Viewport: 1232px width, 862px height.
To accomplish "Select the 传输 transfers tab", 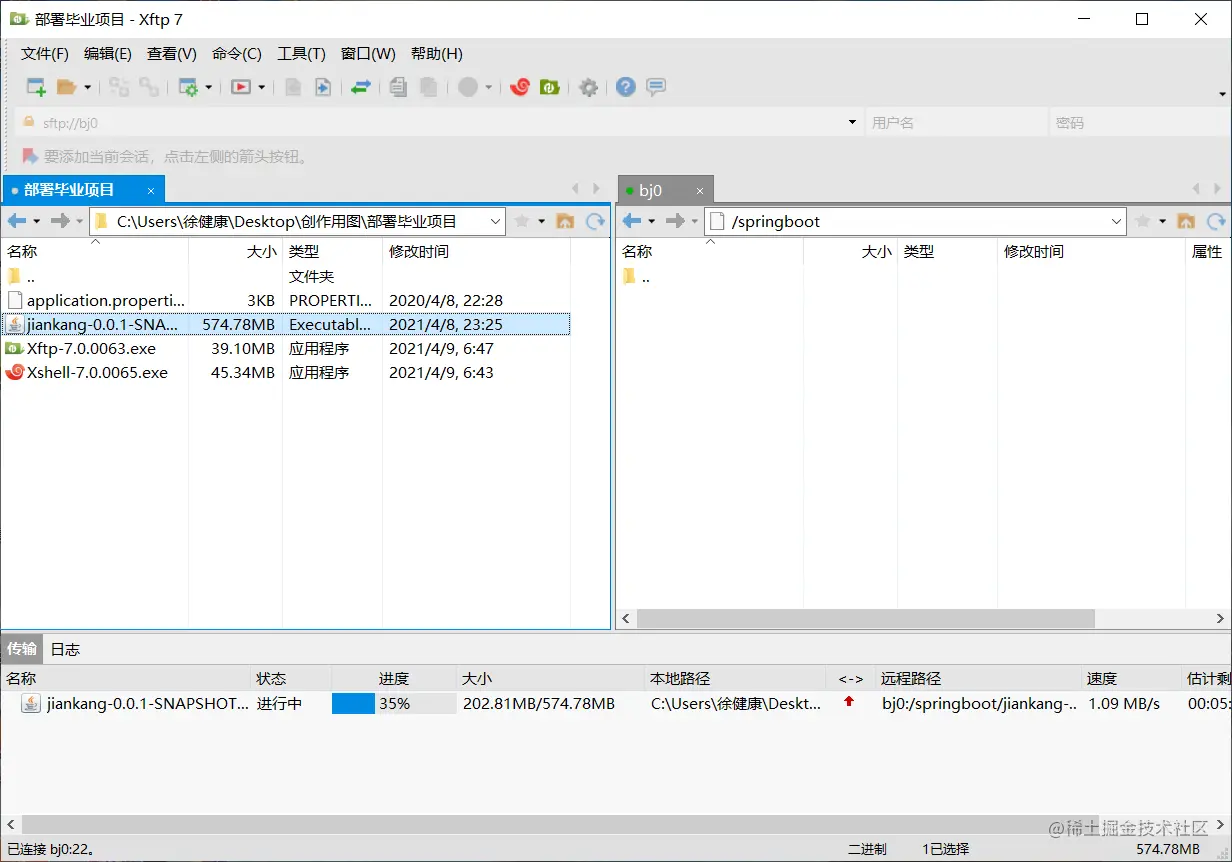I will 22,649.
